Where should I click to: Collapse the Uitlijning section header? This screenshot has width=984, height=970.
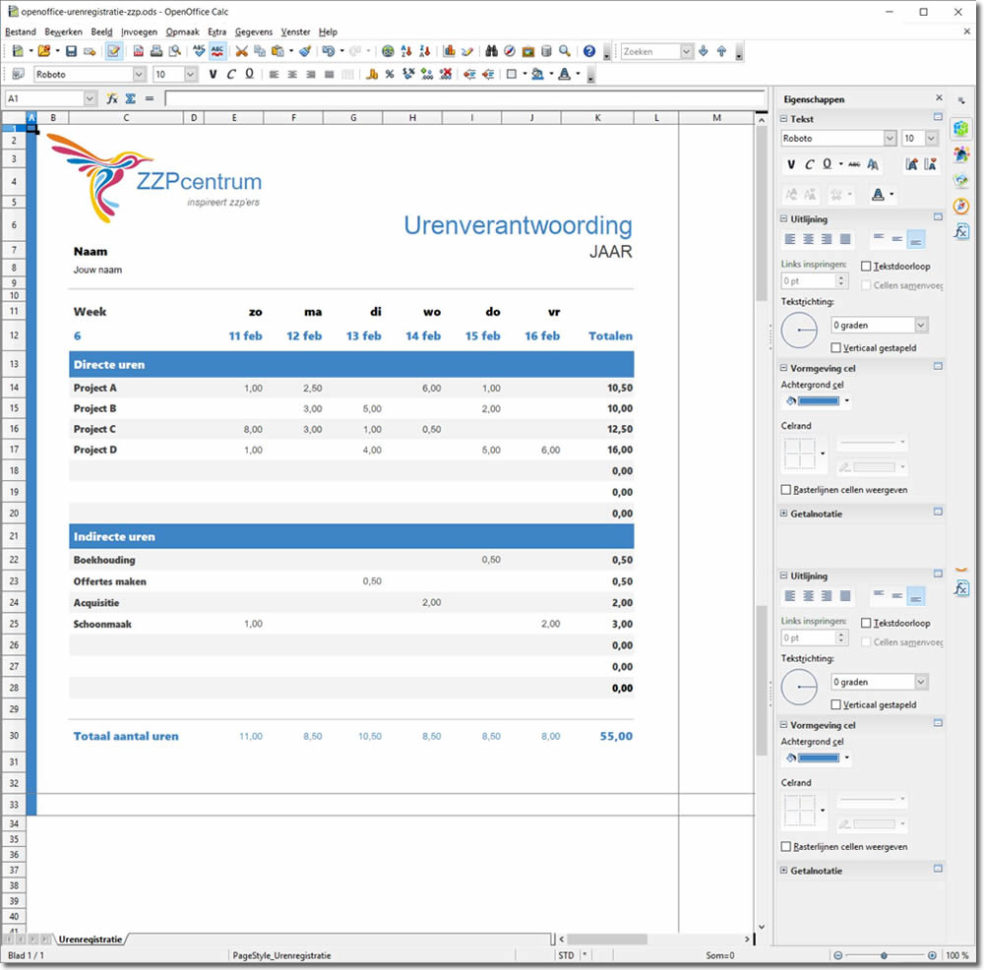[x=783, y=219]
